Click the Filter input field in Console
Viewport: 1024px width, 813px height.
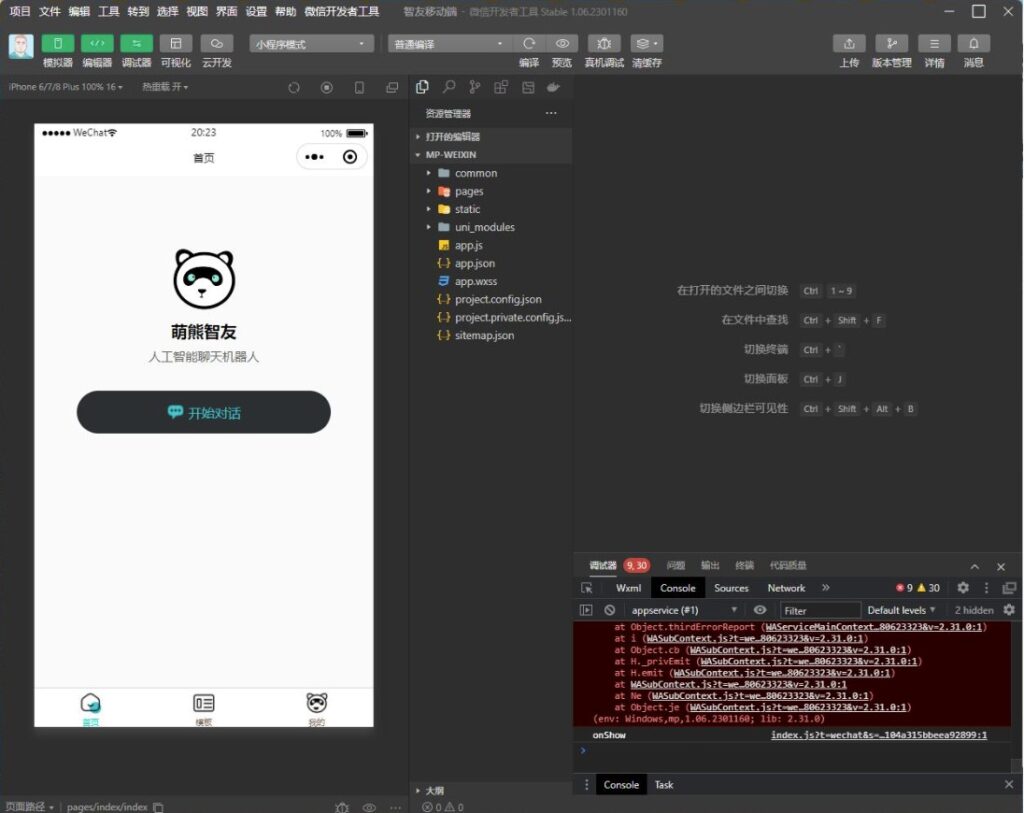819,609
